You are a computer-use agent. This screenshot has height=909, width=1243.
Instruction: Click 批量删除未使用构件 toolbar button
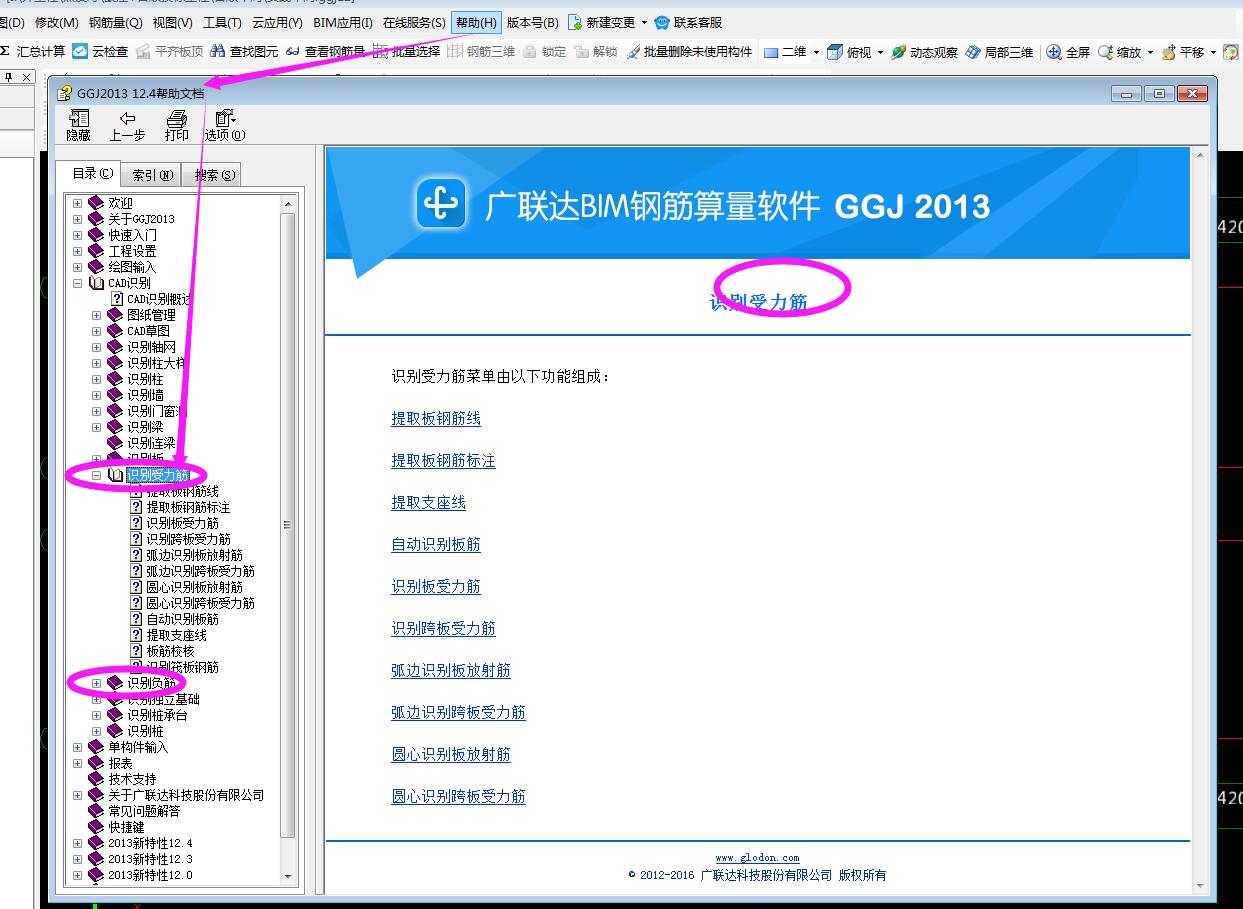click(x=690, y=52)
